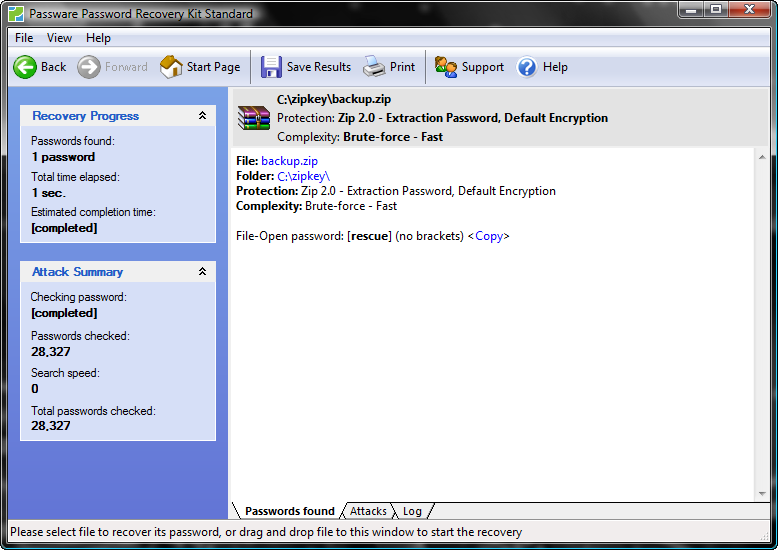
Task: Open the Help menu in menu bar
Action: coord(98,38)
